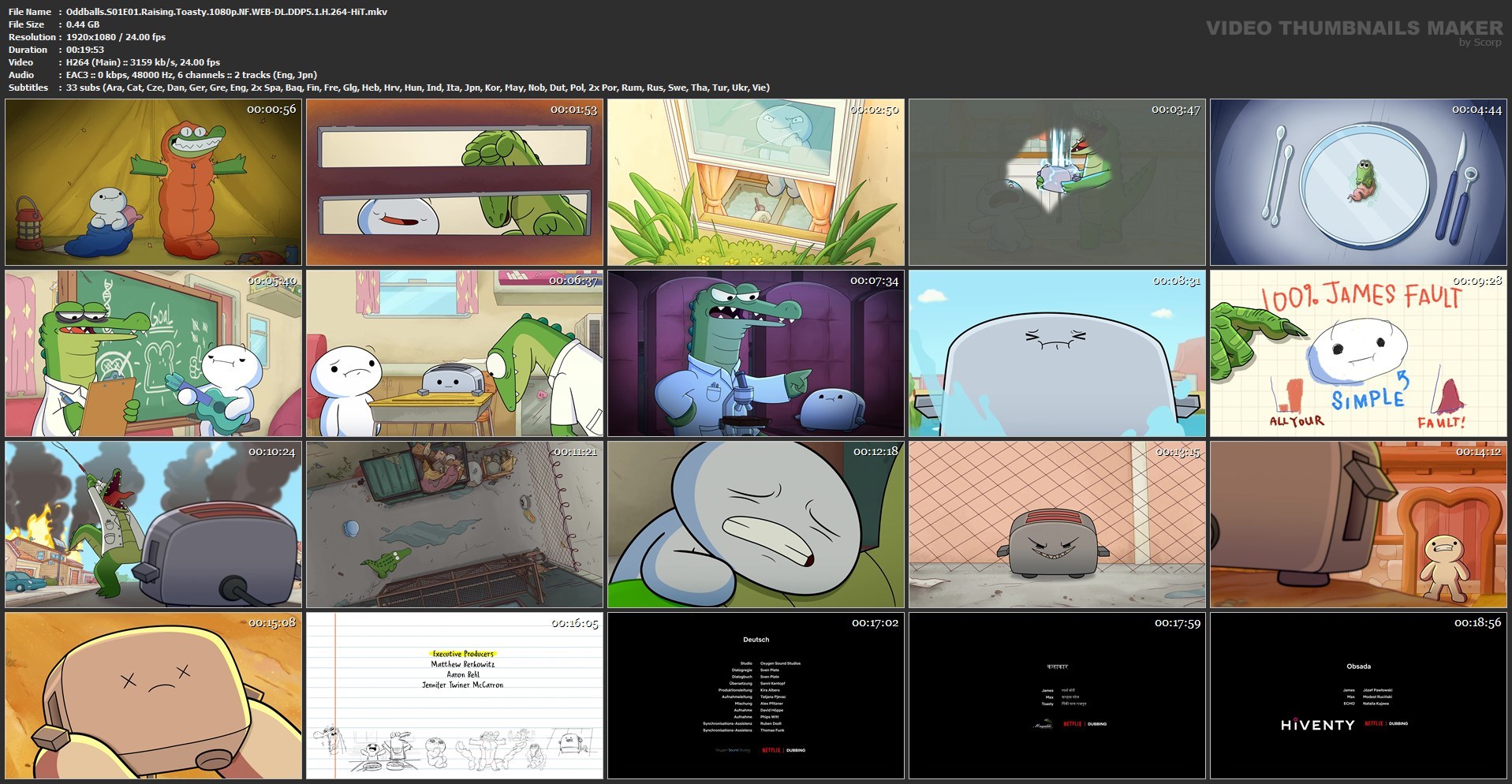Open the thumbnail at 00:06:37
1512x784 pixels.
[455, 353]
